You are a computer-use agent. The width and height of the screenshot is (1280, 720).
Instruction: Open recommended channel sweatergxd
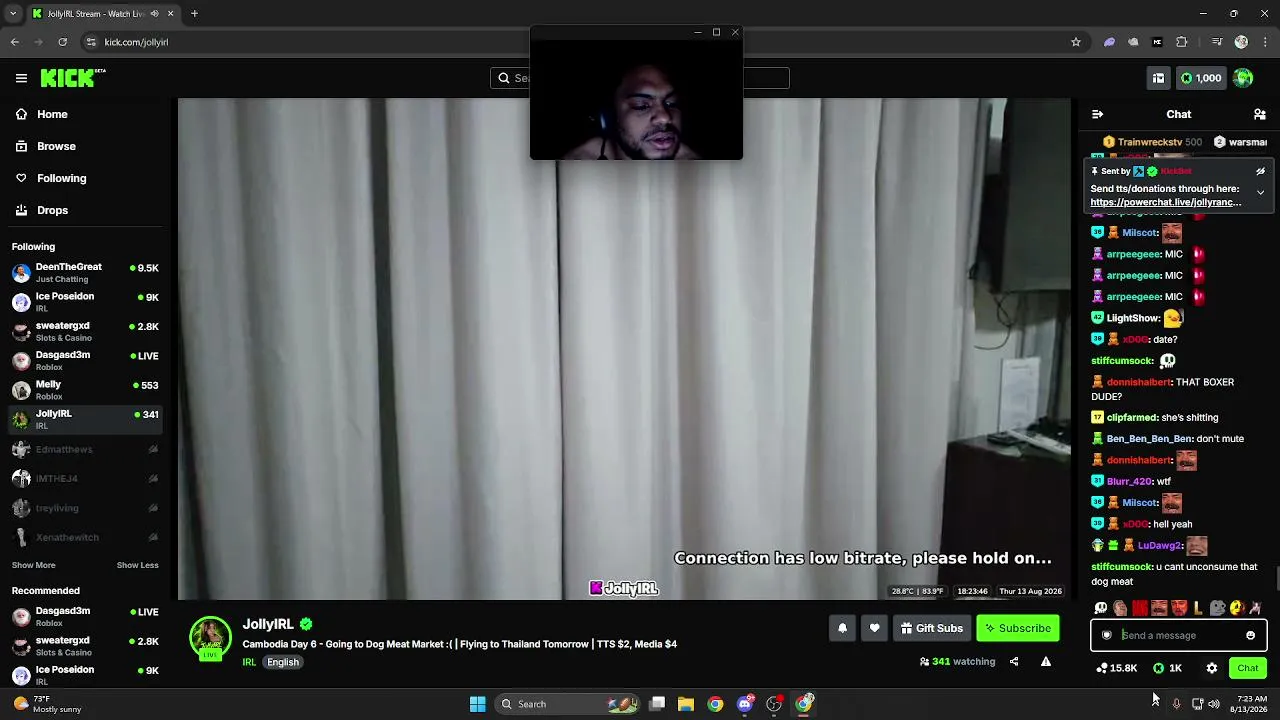point(84,646)
